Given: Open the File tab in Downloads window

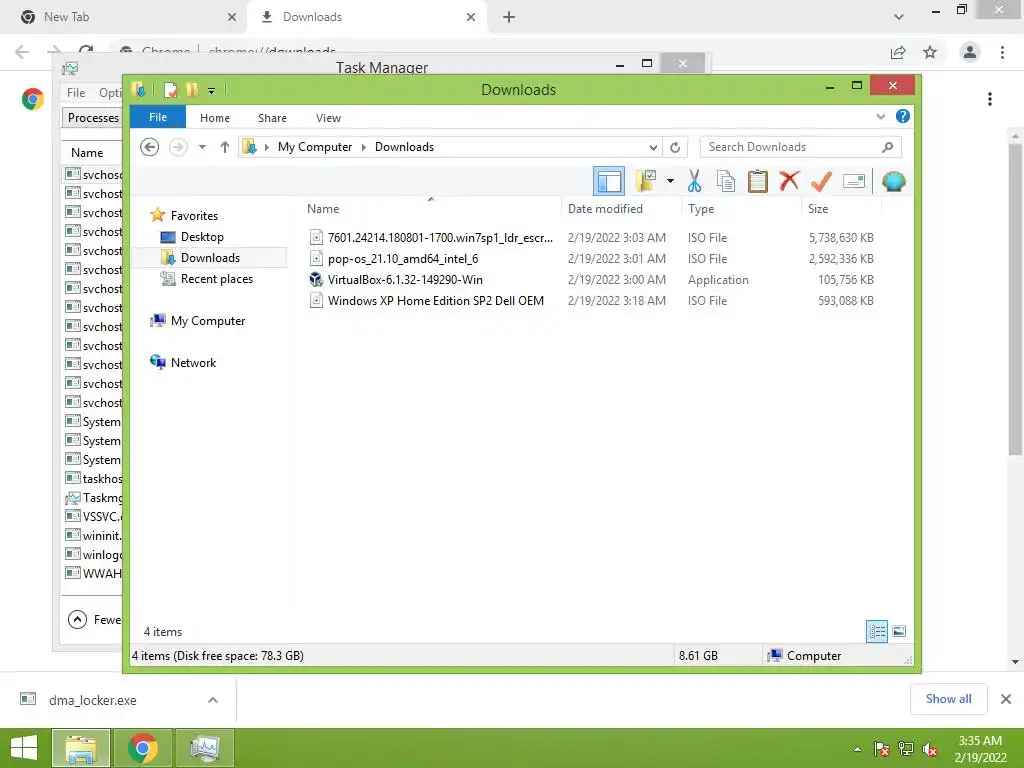Looking at the screenshot, I should coord(157,117).
